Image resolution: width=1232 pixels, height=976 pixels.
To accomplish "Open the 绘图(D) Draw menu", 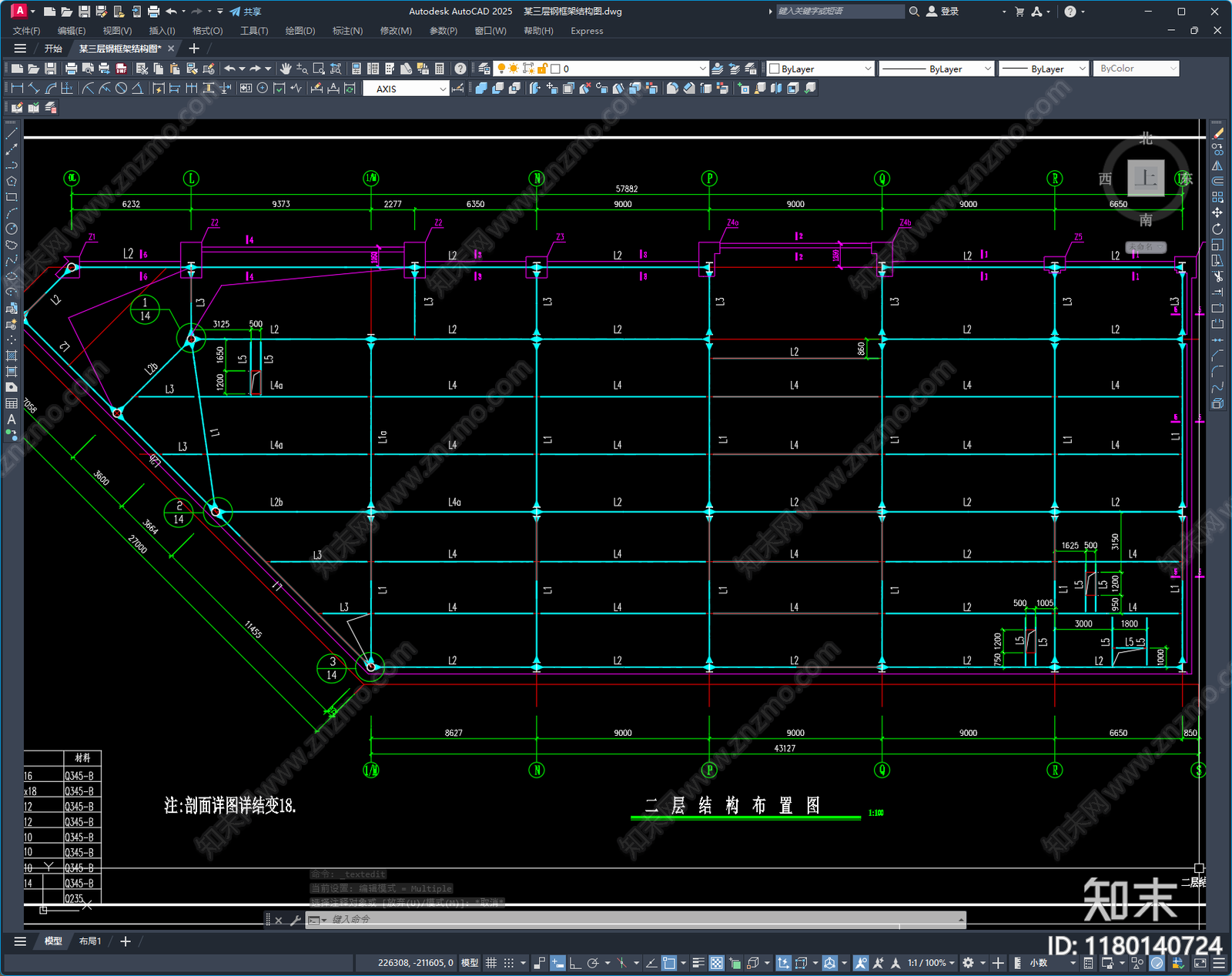I will tap(300, 31).
